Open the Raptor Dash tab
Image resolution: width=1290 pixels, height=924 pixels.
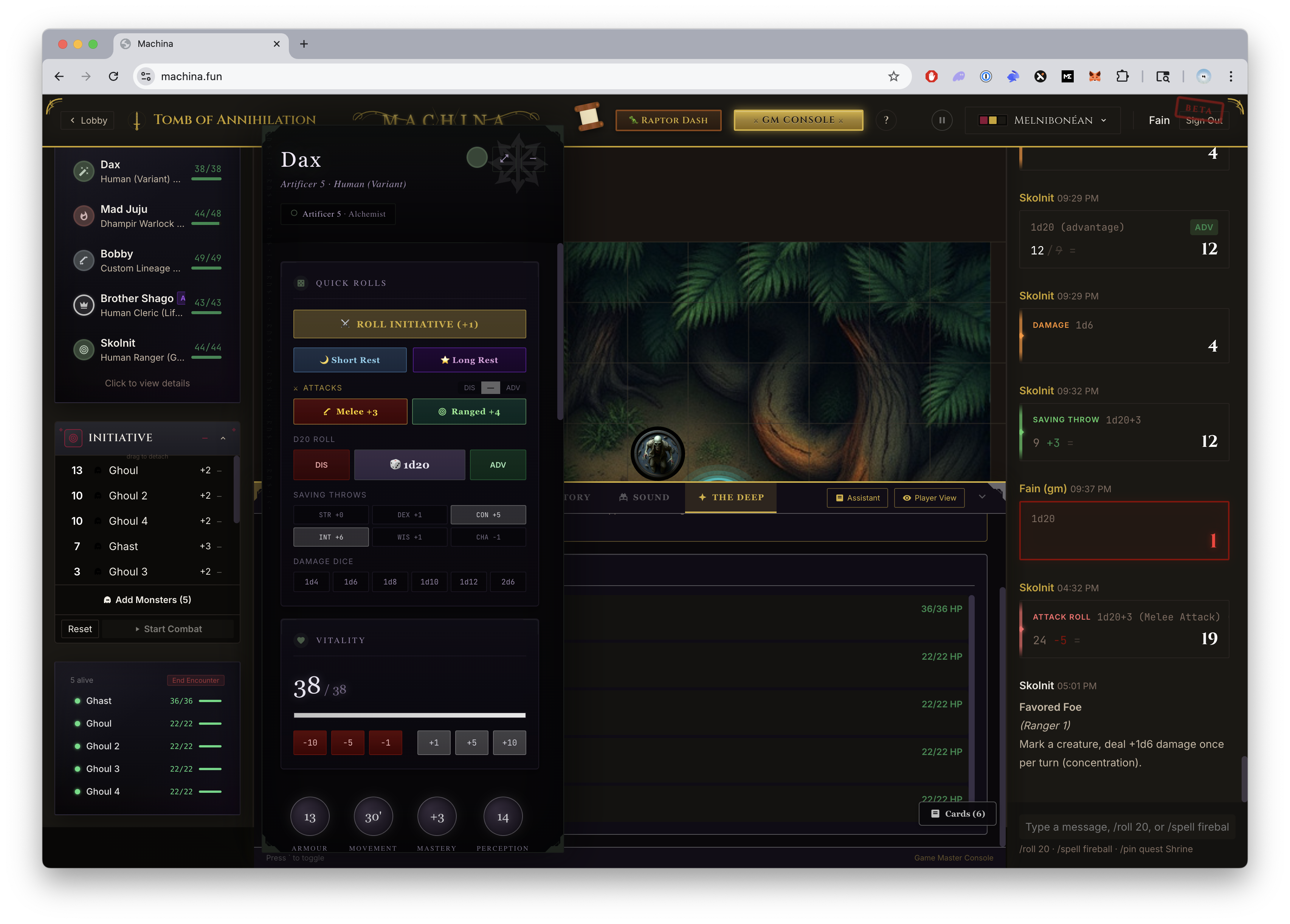click(x=668, y=120)
